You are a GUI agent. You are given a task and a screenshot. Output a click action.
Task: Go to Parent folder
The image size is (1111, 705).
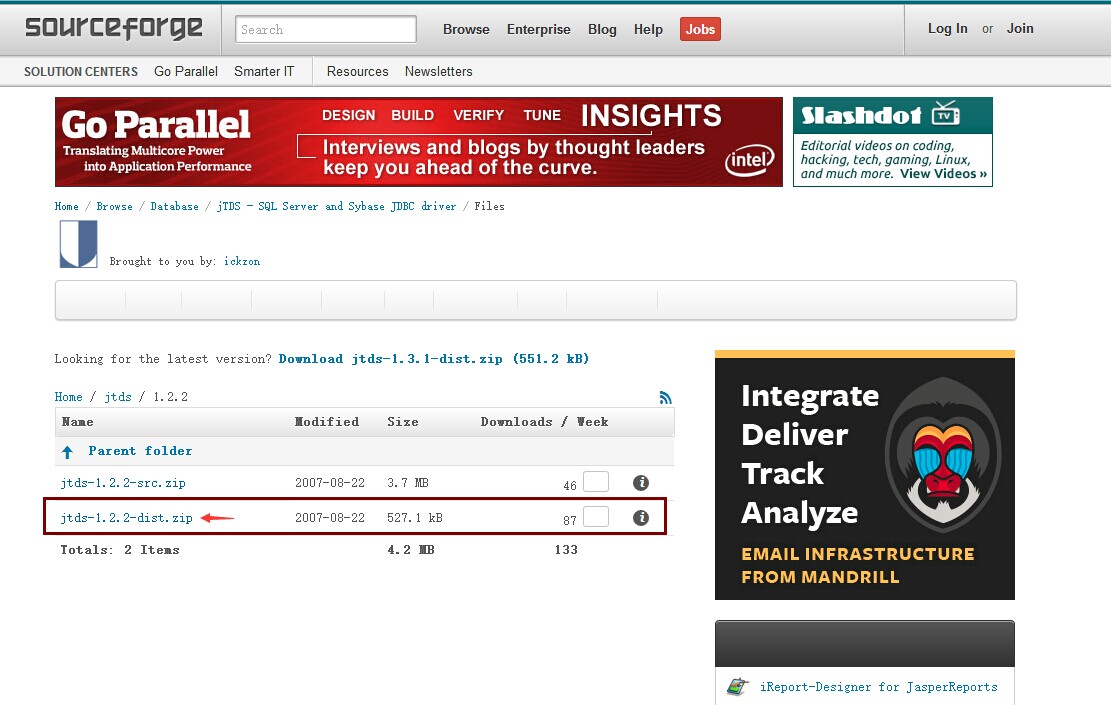click(140, 451)
